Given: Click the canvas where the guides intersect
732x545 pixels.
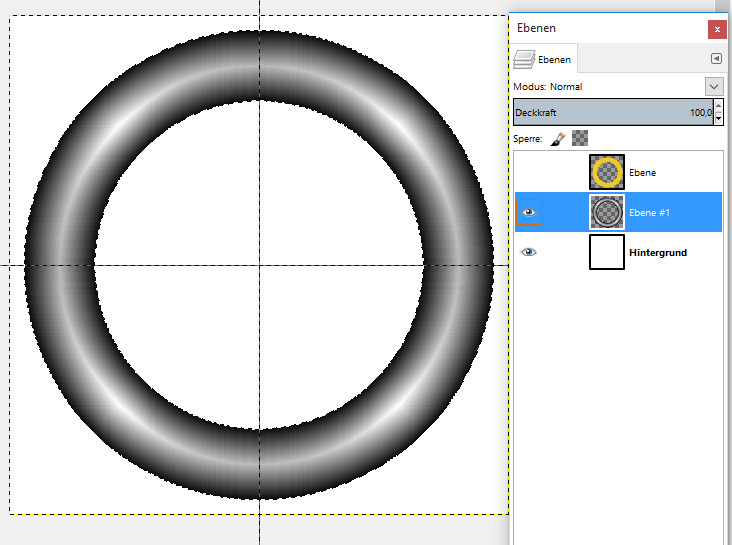Looking at the screenshot, I should pyautogui.click(x=260, y=265).
